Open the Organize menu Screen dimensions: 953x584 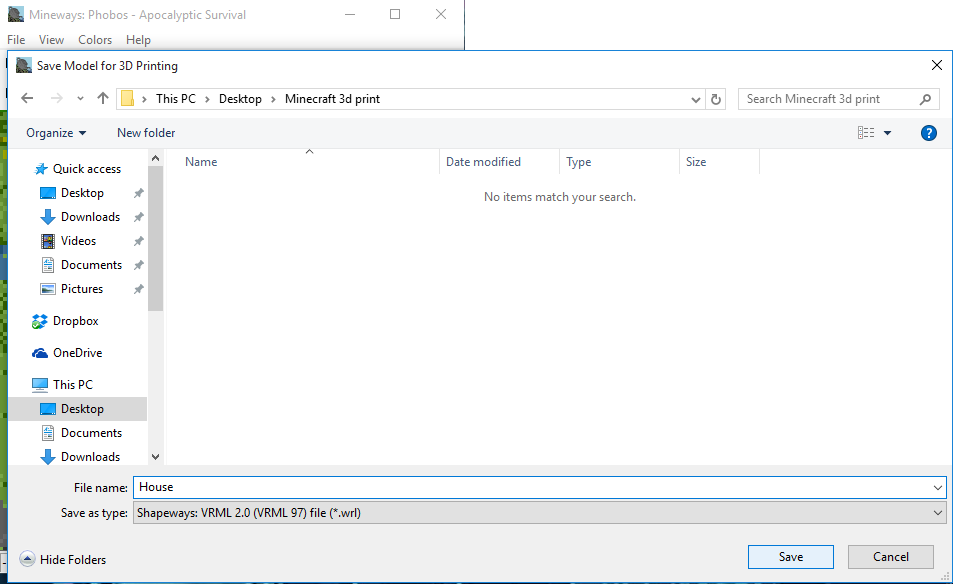click(56, 133)
